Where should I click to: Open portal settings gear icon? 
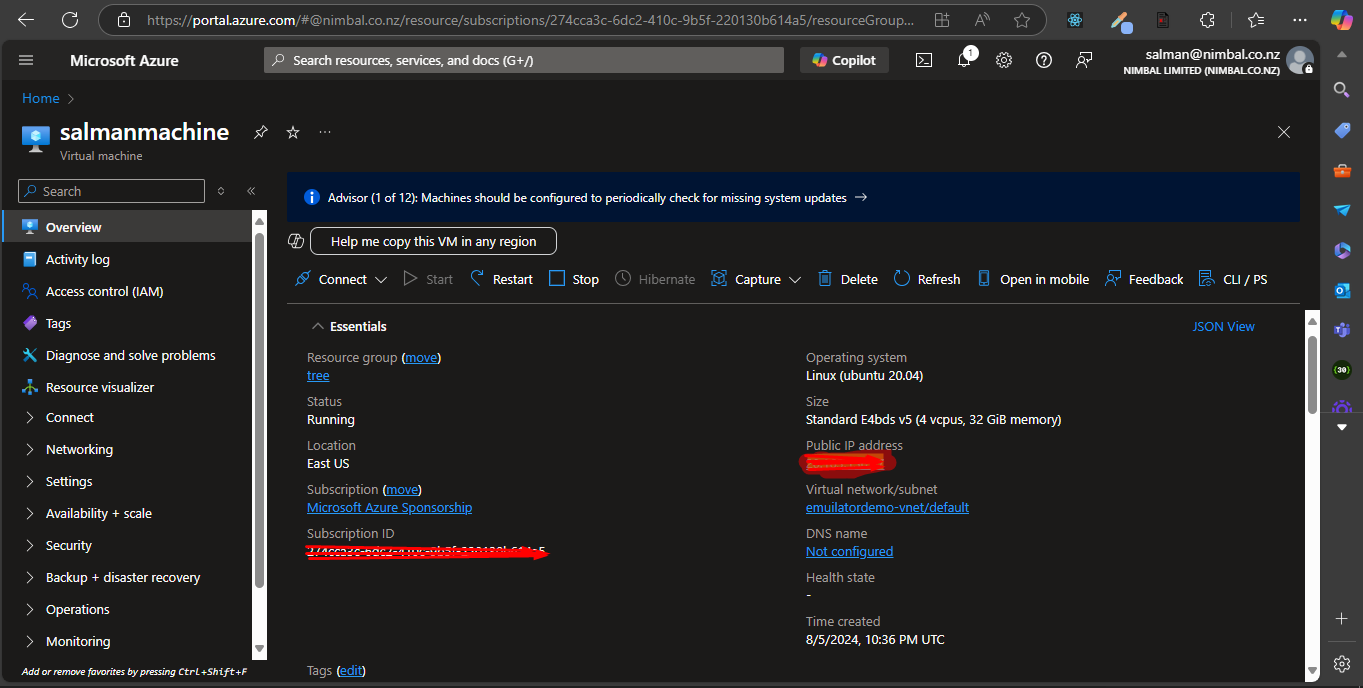pyautogui.click(x=1004, y=60)
